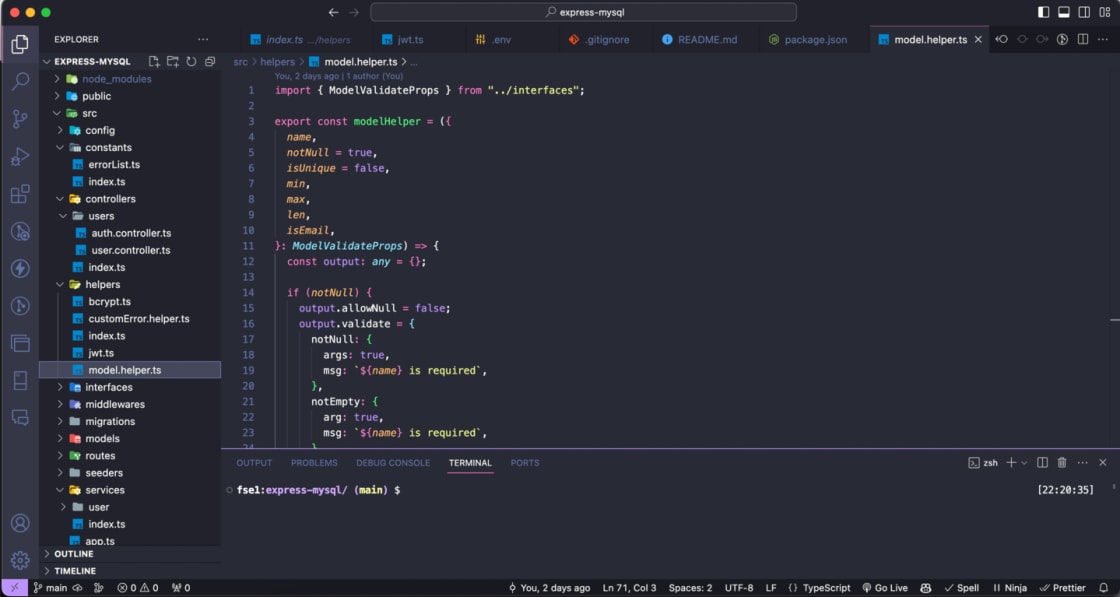Screen dimensions: 1120x597
Task: Change Spaces: 2 indentation setting
Action: click(x=690, y=588)
